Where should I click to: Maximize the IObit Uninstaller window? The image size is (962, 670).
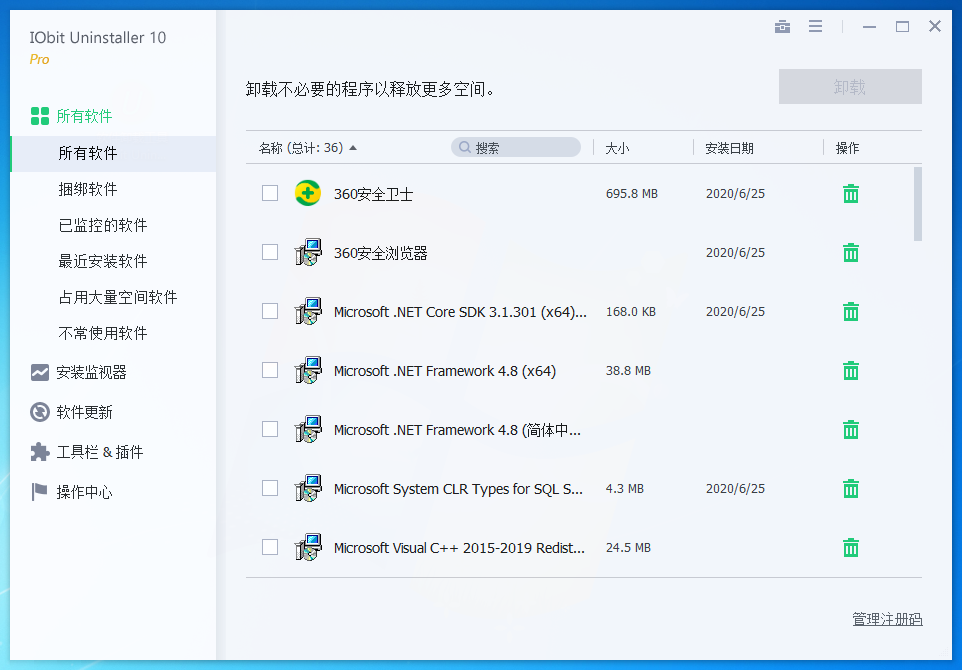click(902, 26)
